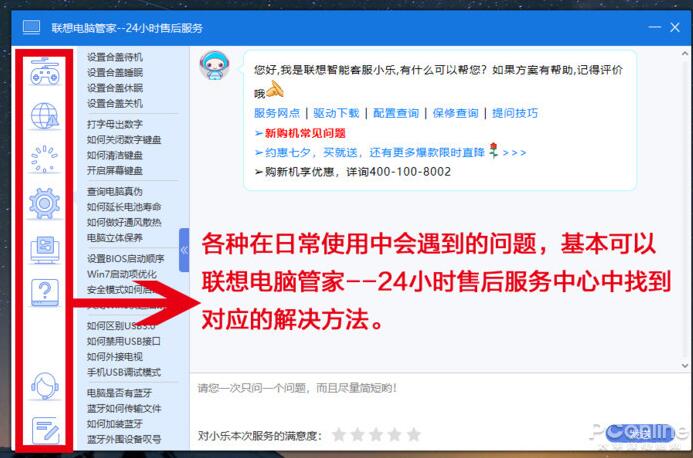
Task: Rate service with the fifth star
Action: click(414, 435)
